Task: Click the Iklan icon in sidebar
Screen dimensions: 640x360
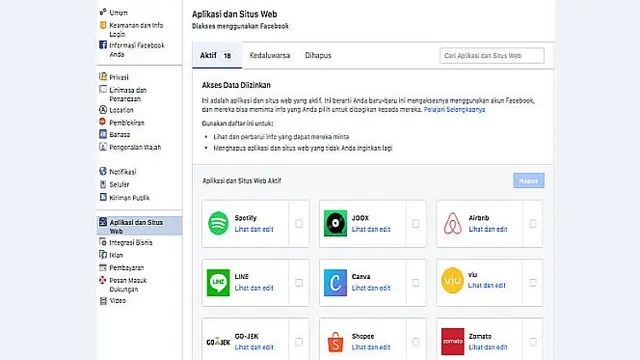Action: [x=103, y=254]
